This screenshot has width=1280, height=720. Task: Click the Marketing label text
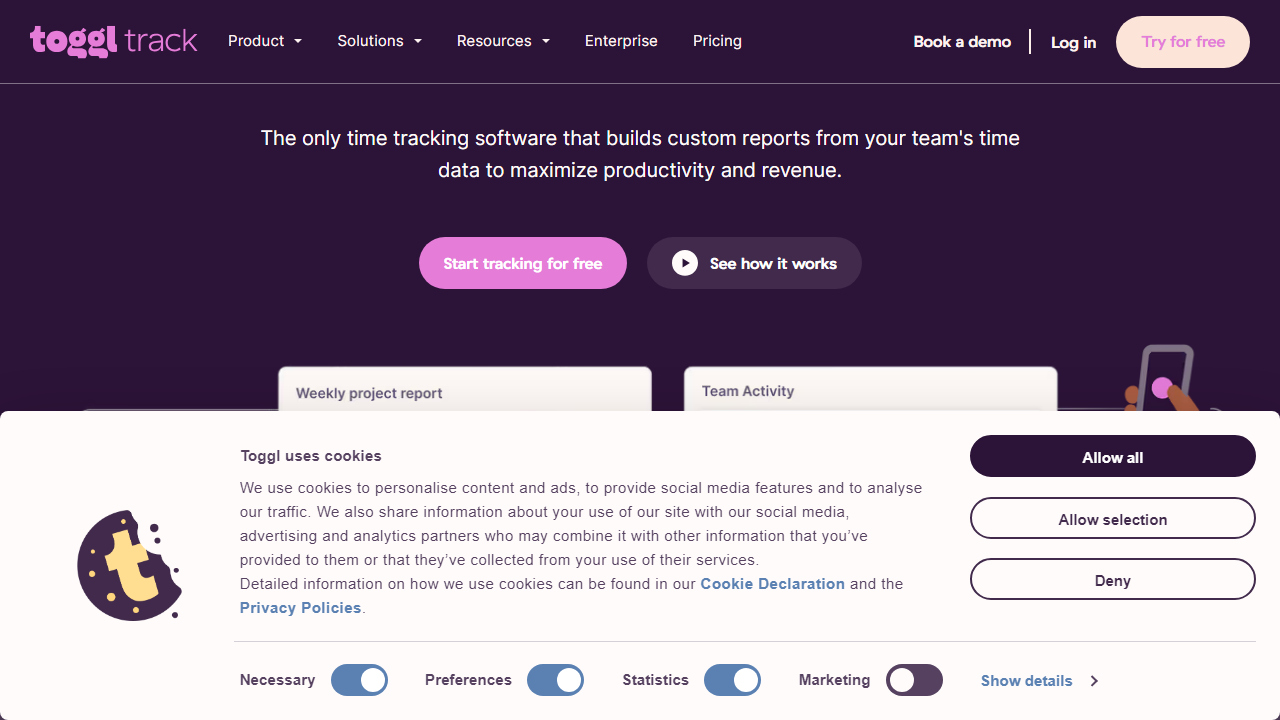pos(834,680)
